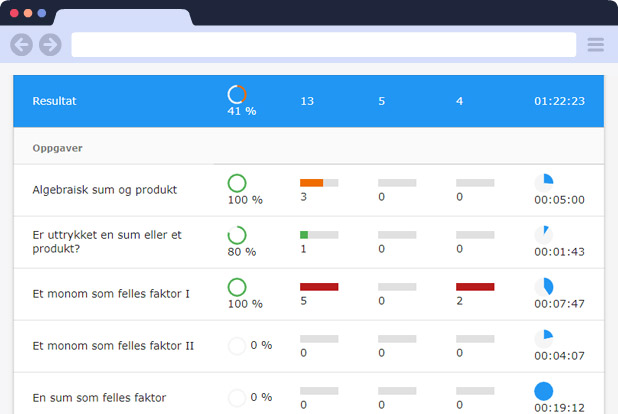Click the time pie icon above 00:07:47
Viewport: 618px width, 414px height.
(x=543, y=287)
